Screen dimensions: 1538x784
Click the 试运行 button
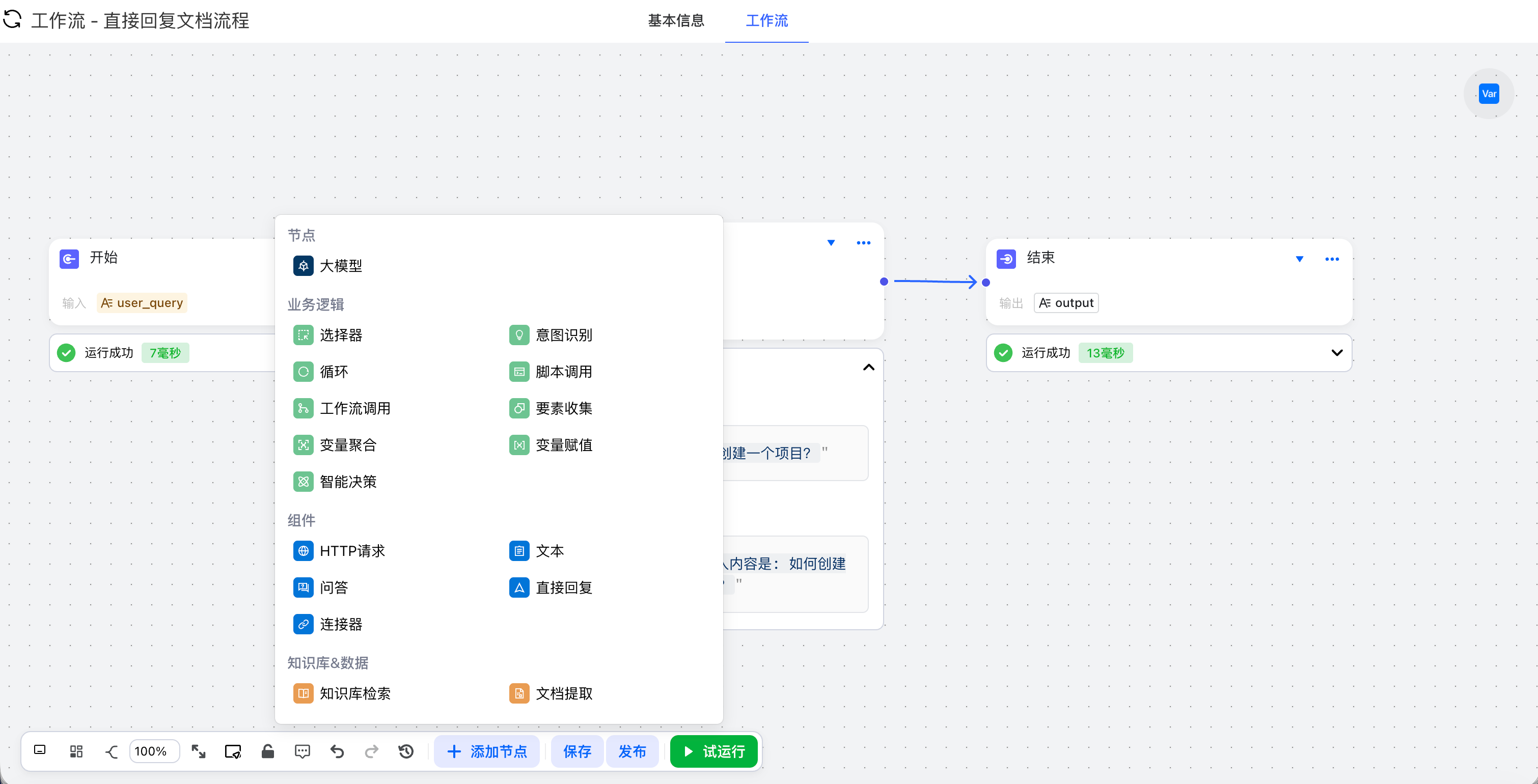click(x=713, y=751)
